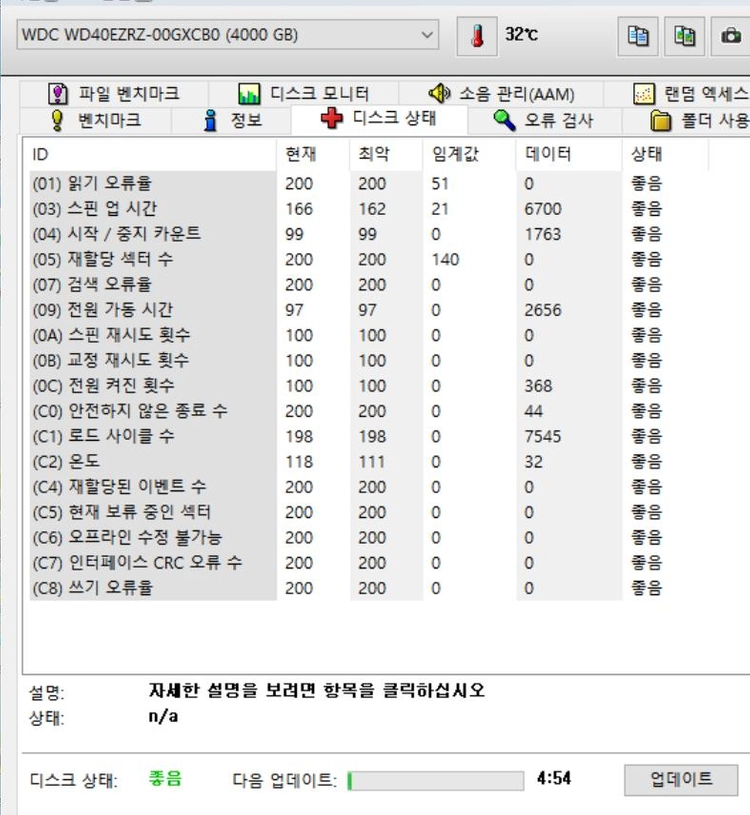Click the green 좋음 disk status text
The image size is (750, 815).
(x=165, y=779)
